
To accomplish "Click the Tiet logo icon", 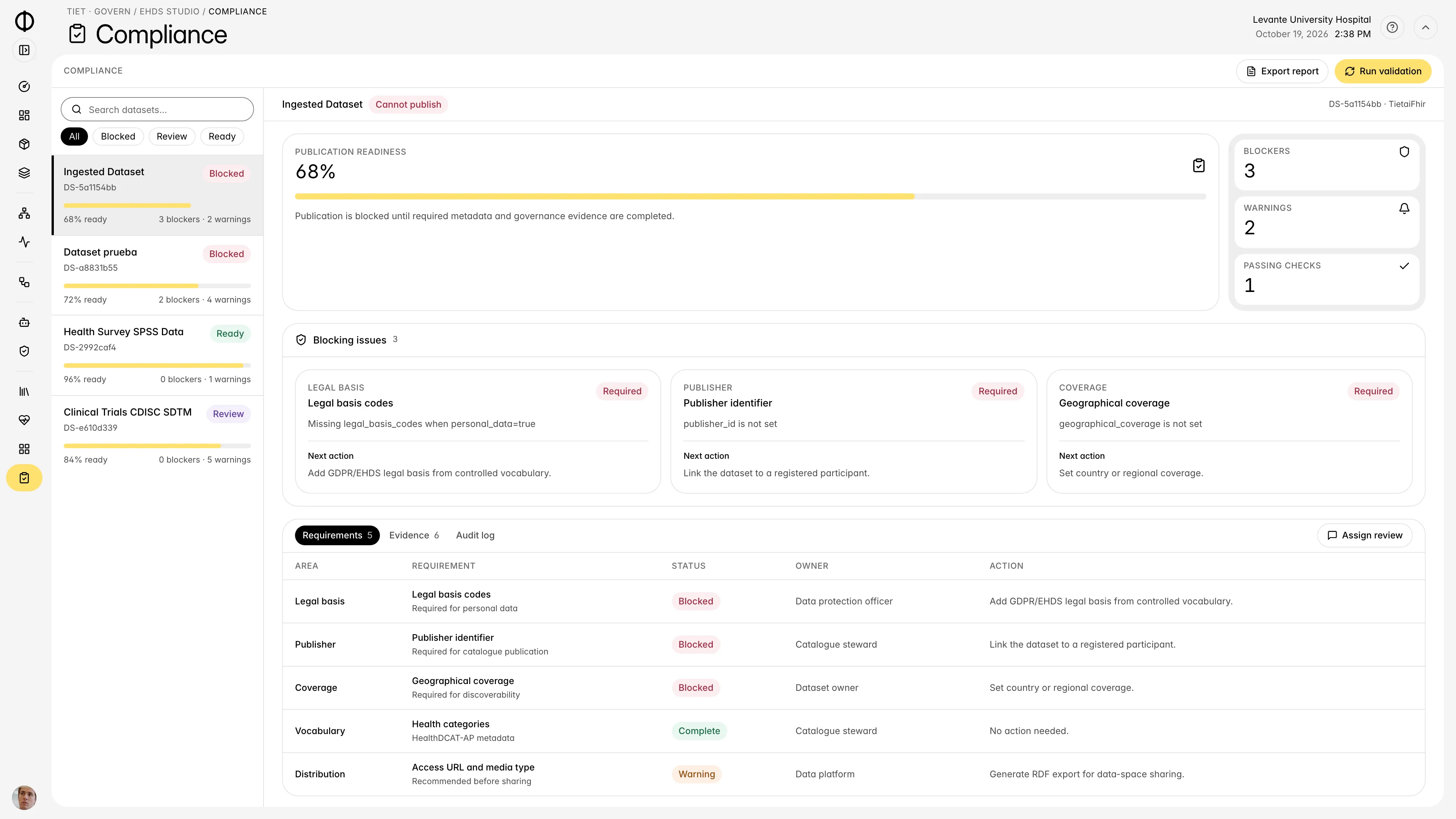I will [24, 21].
